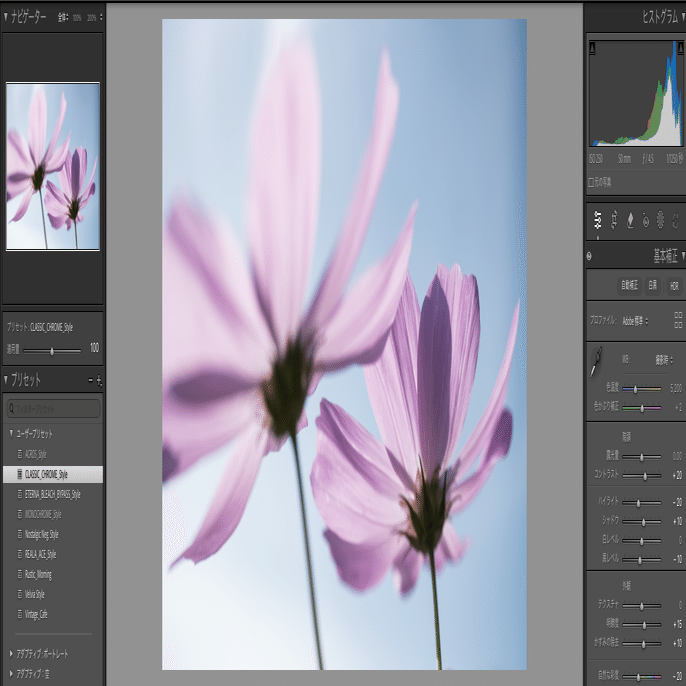This screenshot has width=686, height=686.
Task: Expand the アダプティブ:ポートレート group
Action: (x=11, y=654)
